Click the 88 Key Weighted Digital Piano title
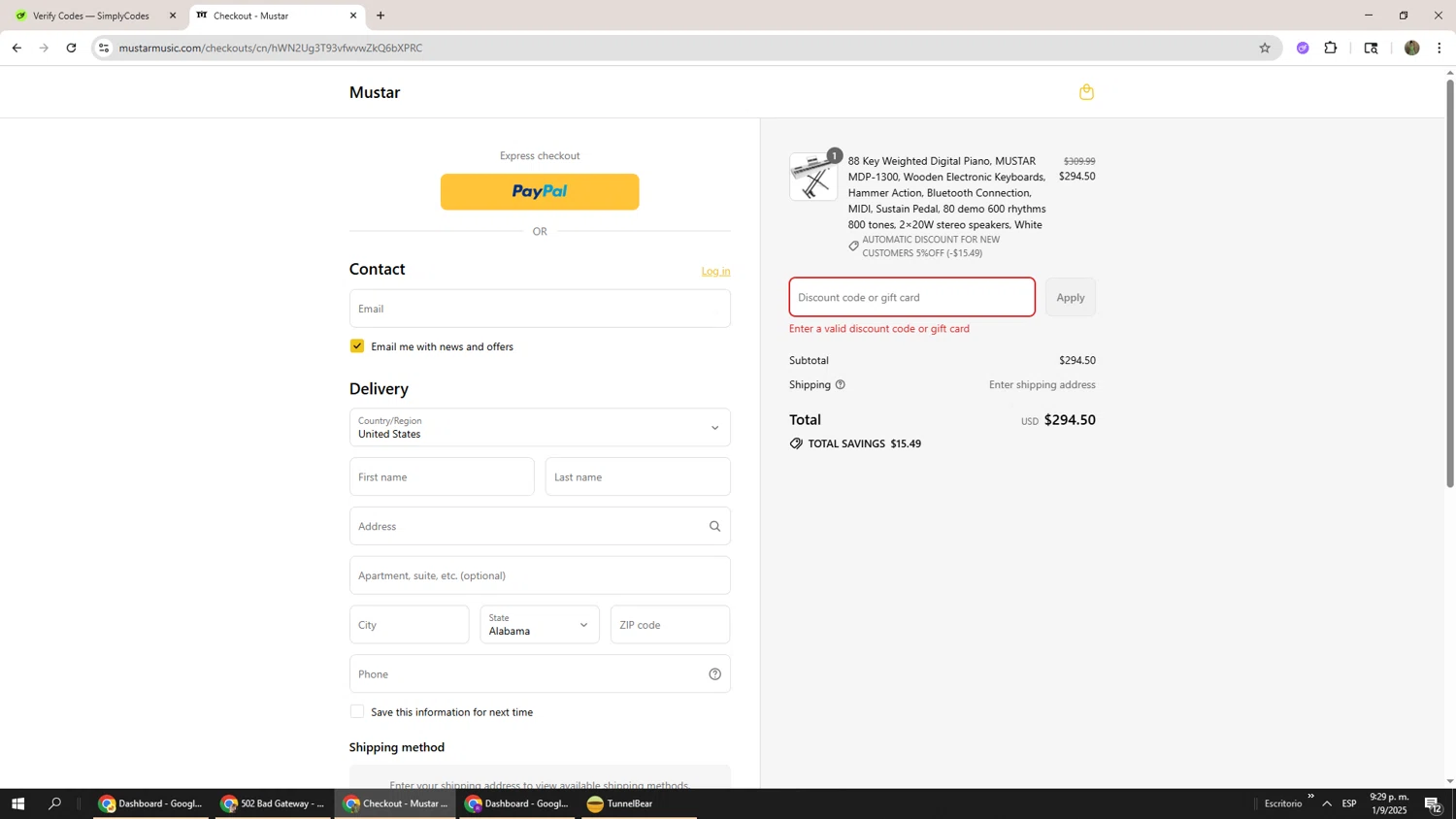Image resolution: width=1456 pixels, height=819 pixels. point(946,193)
